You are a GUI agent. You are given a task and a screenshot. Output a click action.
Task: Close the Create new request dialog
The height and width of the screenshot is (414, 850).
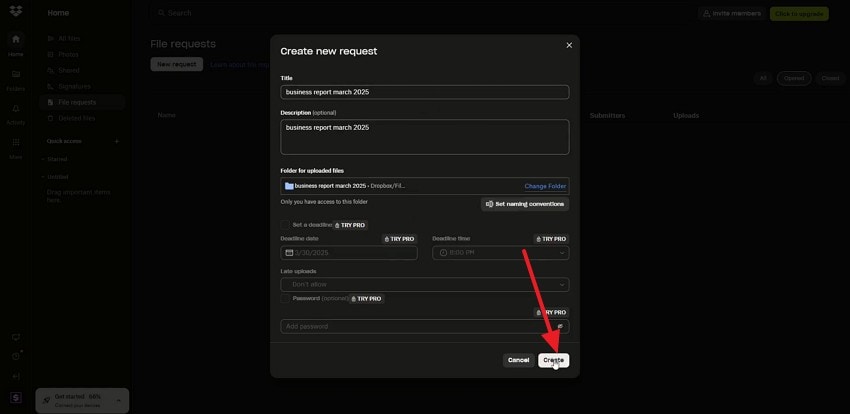click(569, 46)
